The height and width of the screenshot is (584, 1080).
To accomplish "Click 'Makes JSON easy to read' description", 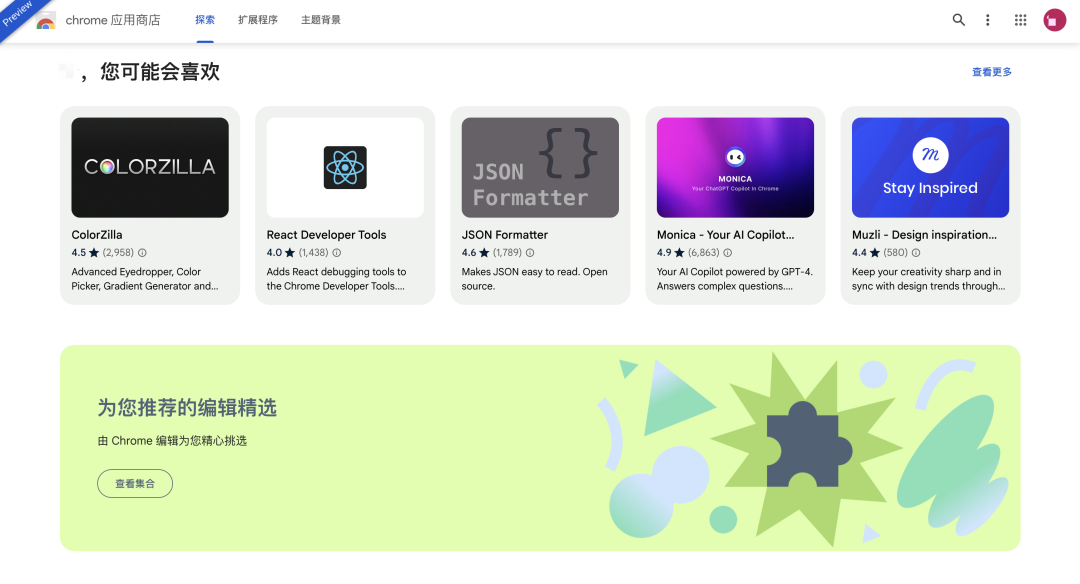I will 534,279.
